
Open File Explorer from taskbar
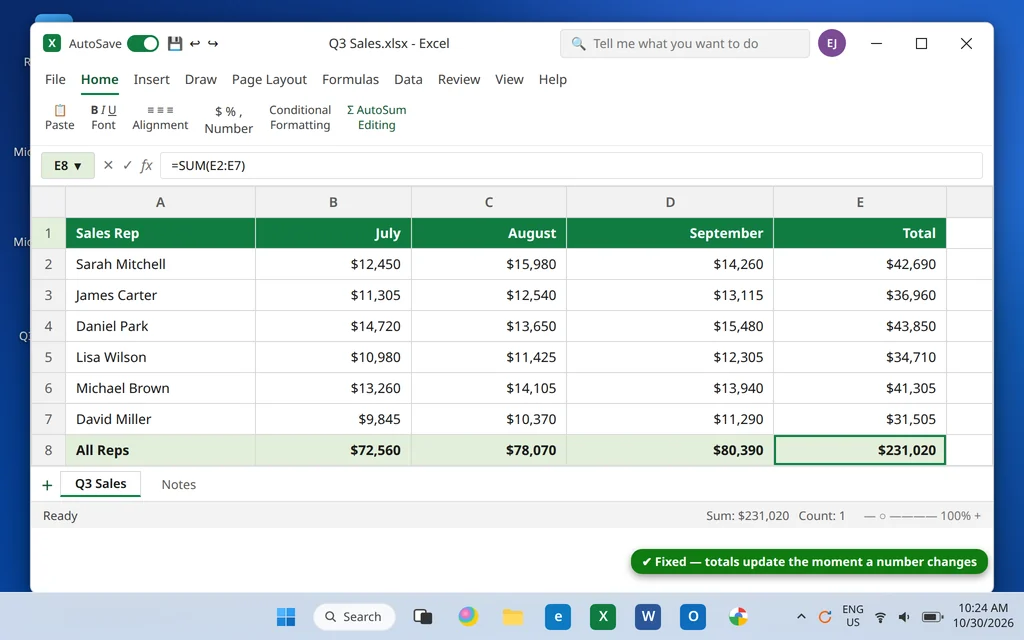click(x=513, y=616)
